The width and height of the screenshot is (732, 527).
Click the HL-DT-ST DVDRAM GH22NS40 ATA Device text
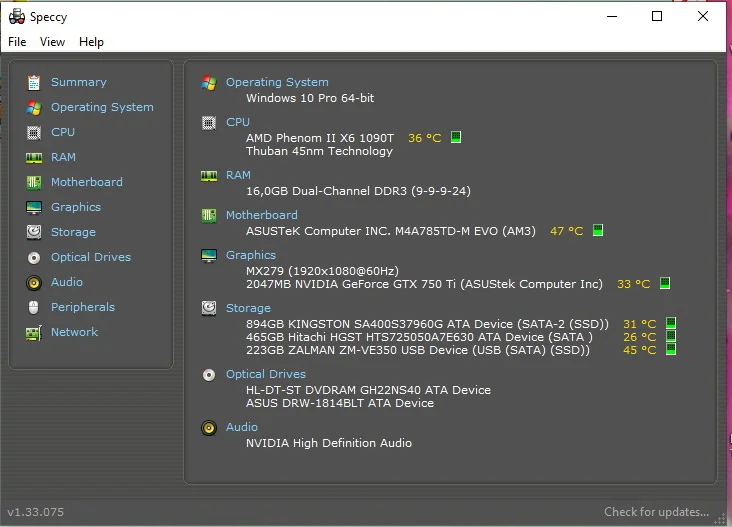368,390
